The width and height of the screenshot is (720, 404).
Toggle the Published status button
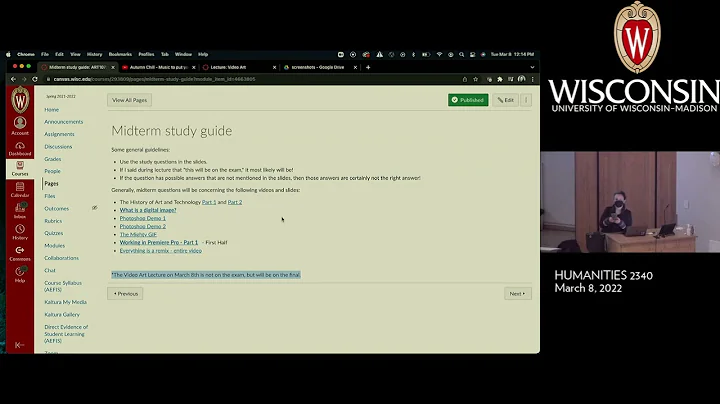(468, 100)
